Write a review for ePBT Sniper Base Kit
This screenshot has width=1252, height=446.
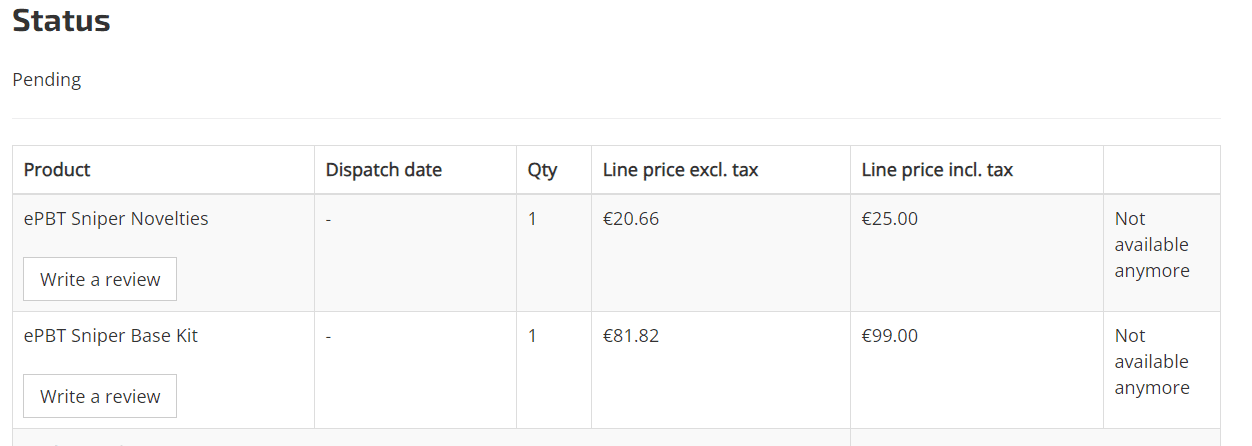tap(100, 396)
